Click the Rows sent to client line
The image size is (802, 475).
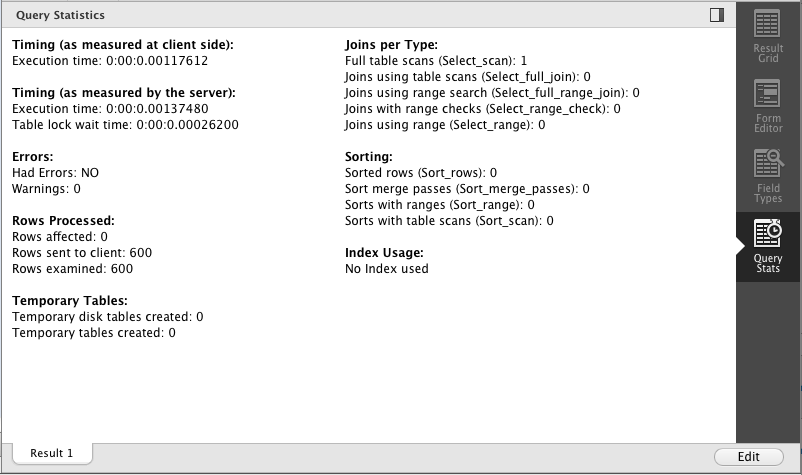pos(82,253)
